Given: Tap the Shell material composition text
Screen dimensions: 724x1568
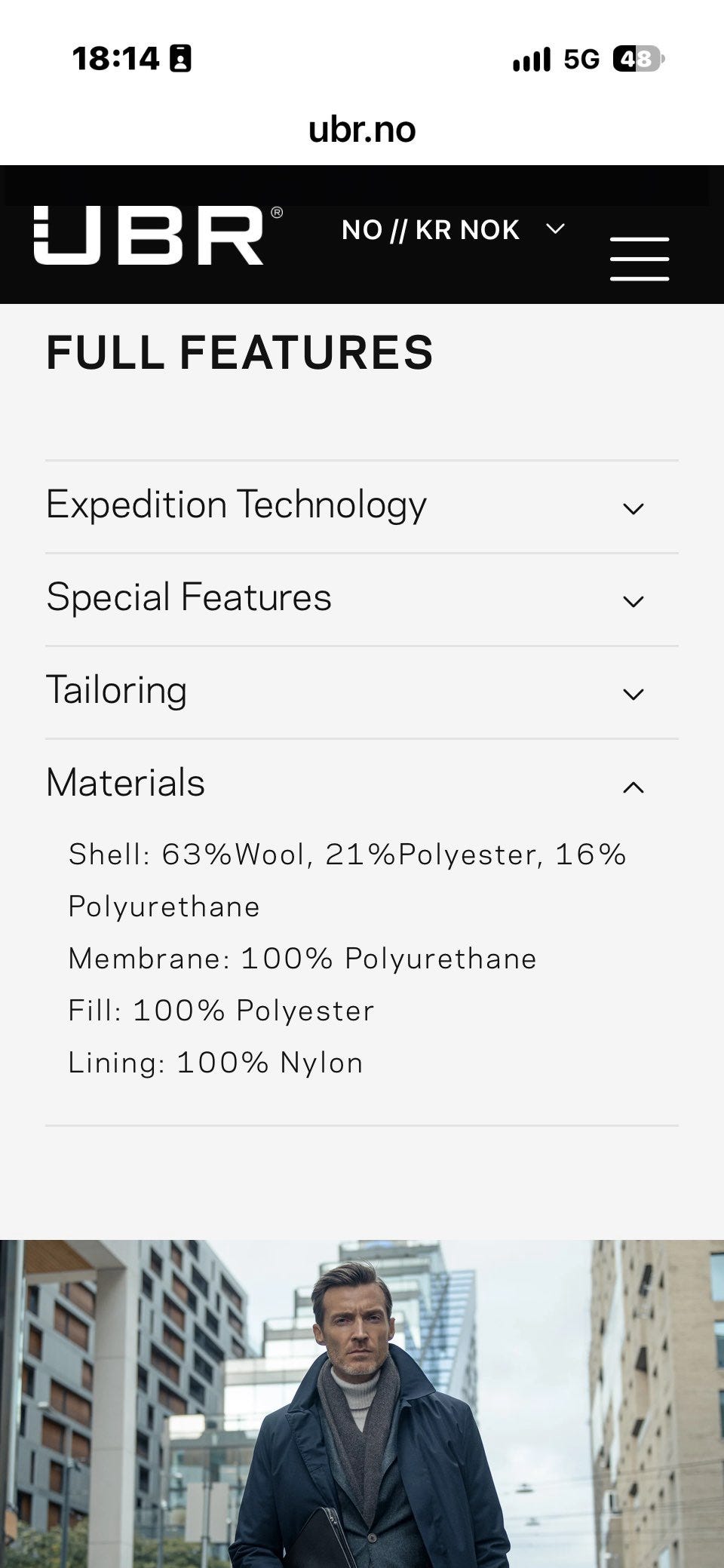Looking at the screenshot, I should [348, 880].
